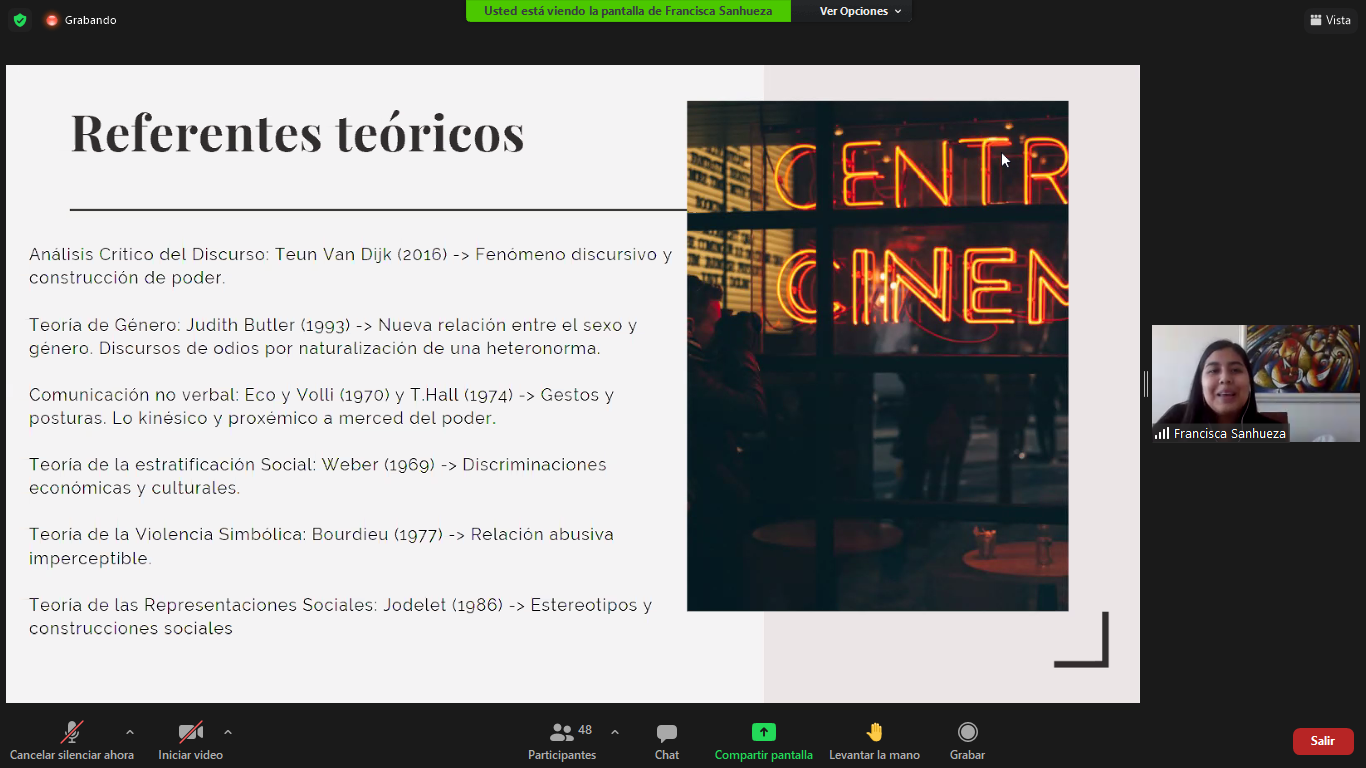Screen dimensions: 1366x768
Task: Open the Chat panel
Action: pyautogui.click(x=667, y=741)
